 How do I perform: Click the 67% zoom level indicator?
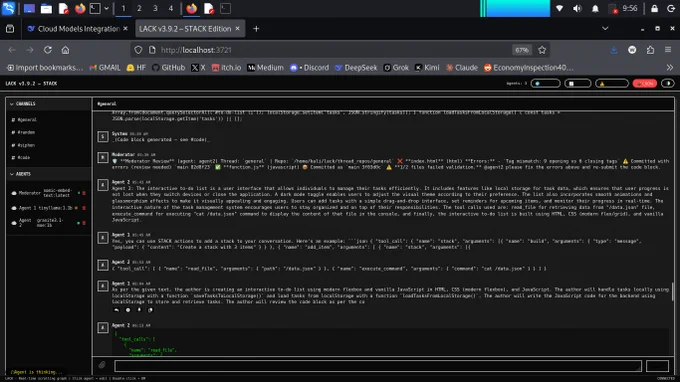click(x=522, y=50)
